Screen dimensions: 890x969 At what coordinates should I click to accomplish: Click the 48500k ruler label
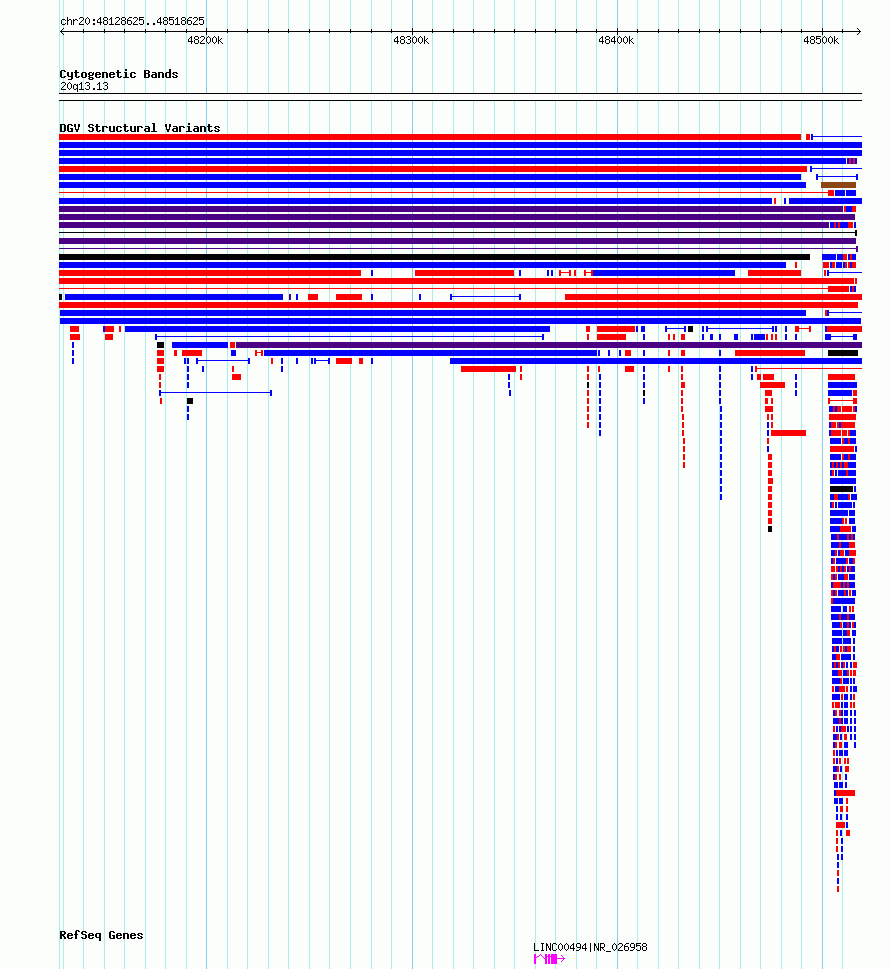pos(821,40)
